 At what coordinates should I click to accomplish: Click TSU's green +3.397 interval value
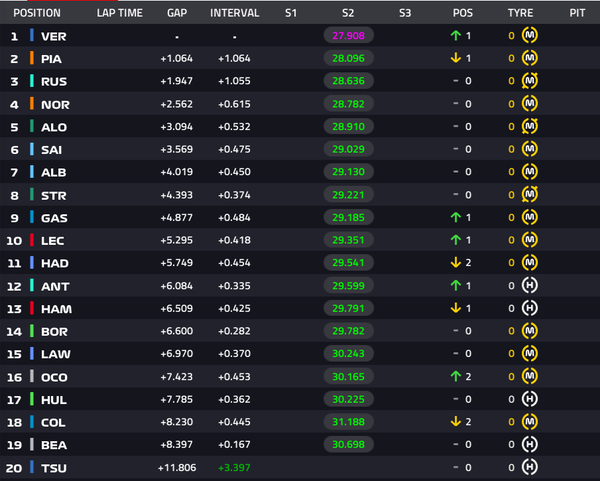pos(234,468)
